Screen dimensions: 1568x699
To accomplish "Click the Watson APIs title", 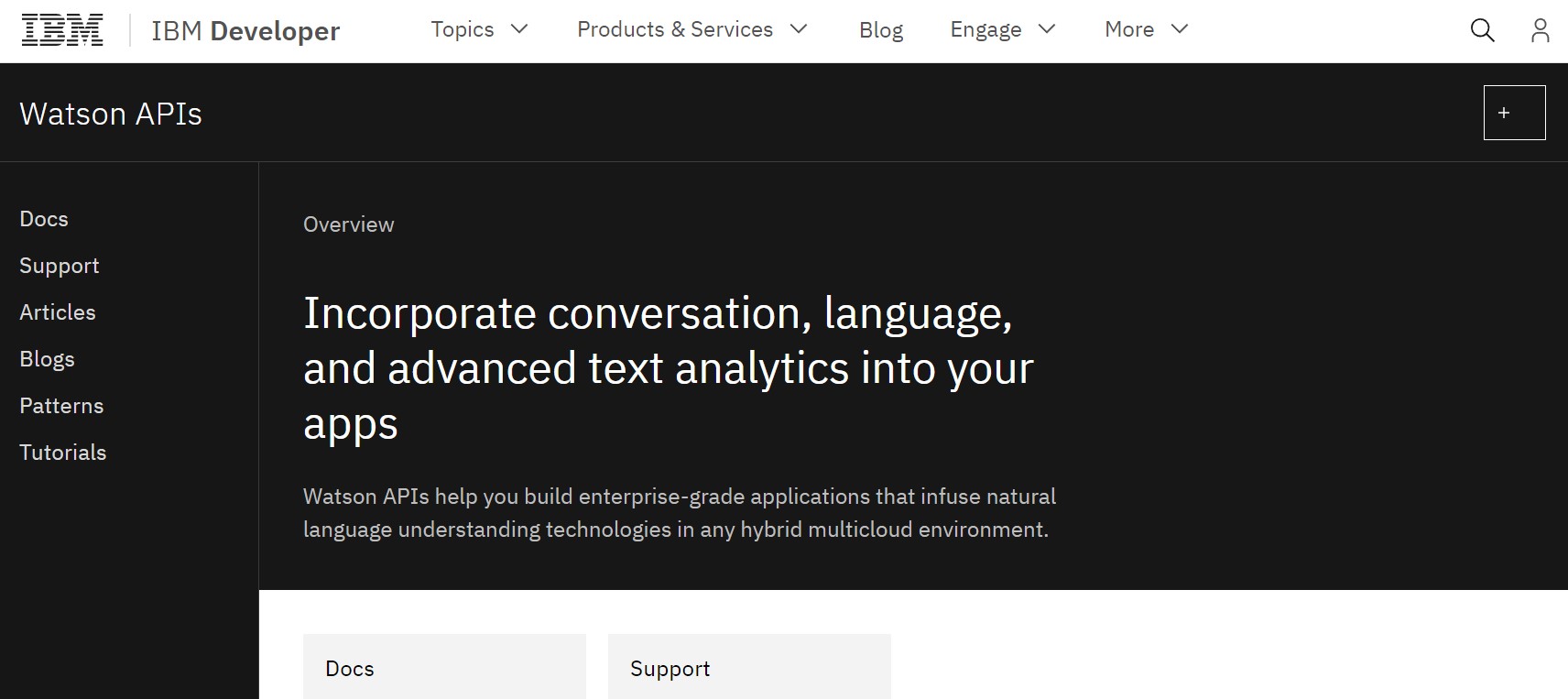I will click(111, 114).
